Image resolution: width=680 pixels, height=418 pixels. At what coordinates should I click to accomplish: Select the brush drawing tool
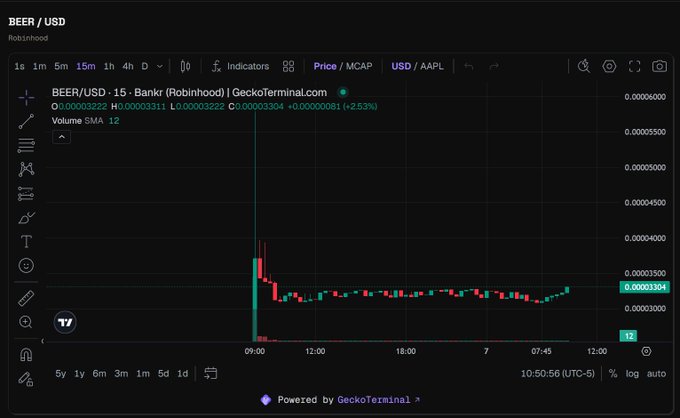point(26,217)
